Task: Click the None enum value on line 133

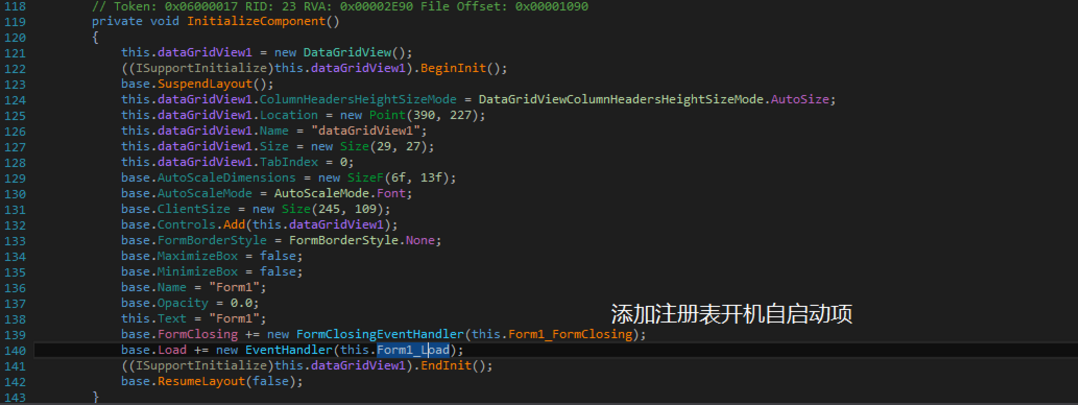Action: tap(420, 240)
